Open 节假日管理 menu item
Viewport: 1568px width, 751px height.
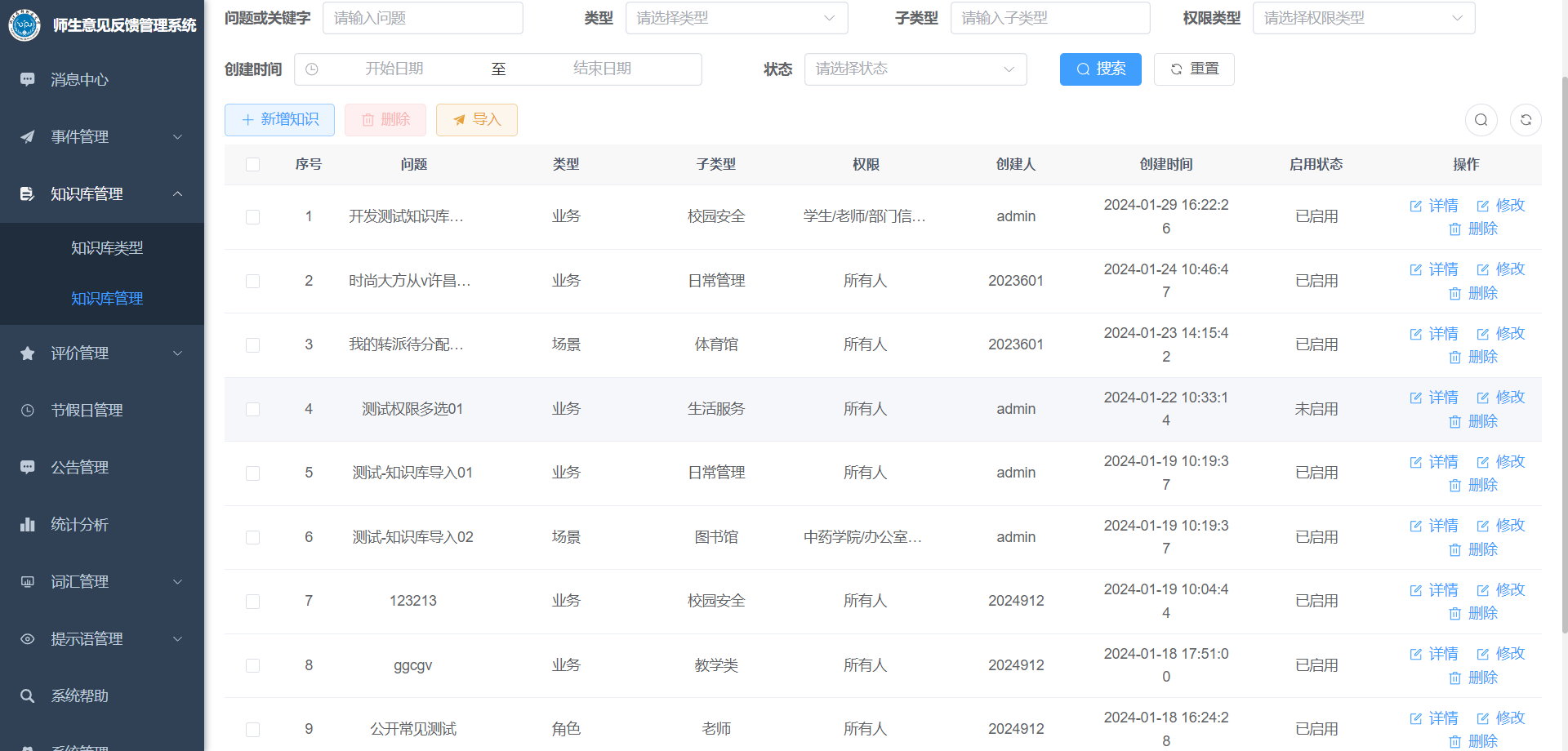coord(102,410)
